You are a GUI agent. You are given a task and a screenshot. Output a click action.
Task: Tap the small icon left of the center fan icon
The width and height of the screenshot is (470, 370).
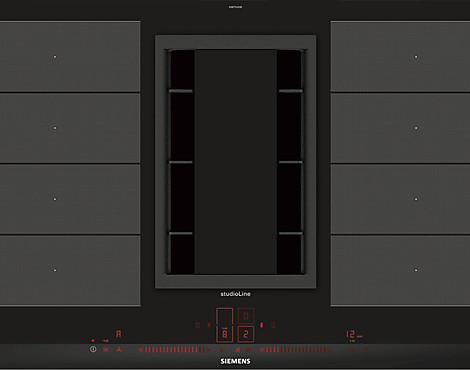point(222,350)
